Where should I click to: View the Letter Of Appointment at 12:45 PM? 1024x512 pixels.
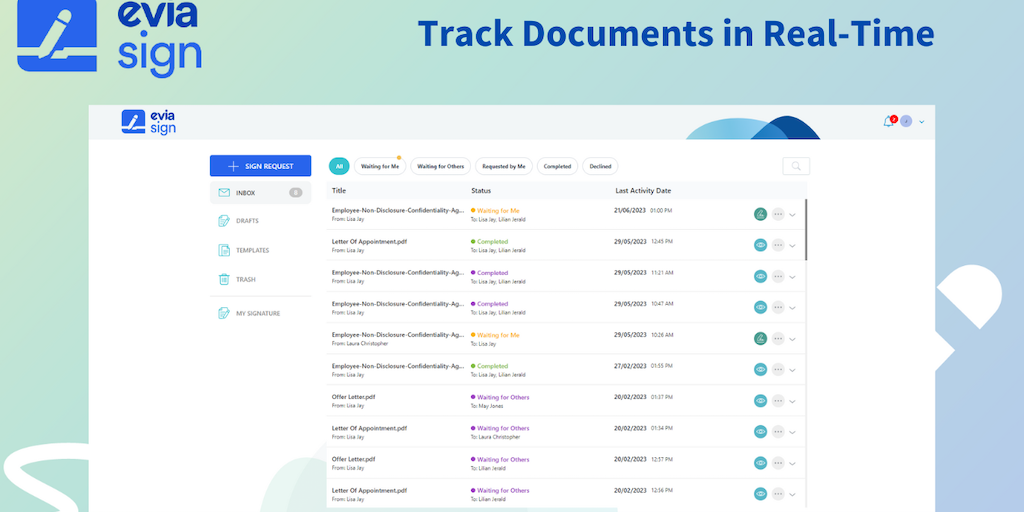click(x=760, y=245)
